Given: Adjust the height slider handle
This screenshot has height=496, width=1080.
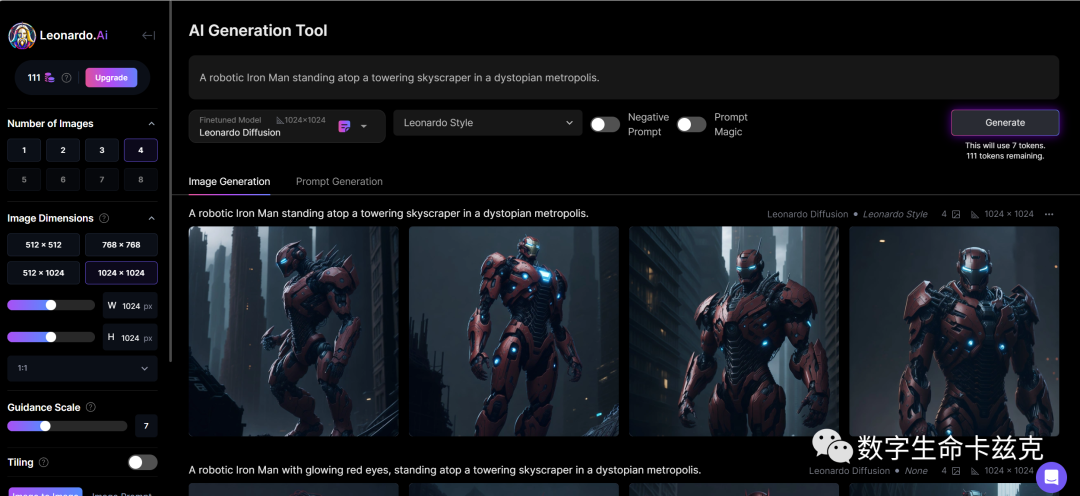Looking at the screenshot, I should tap(50, 337).
